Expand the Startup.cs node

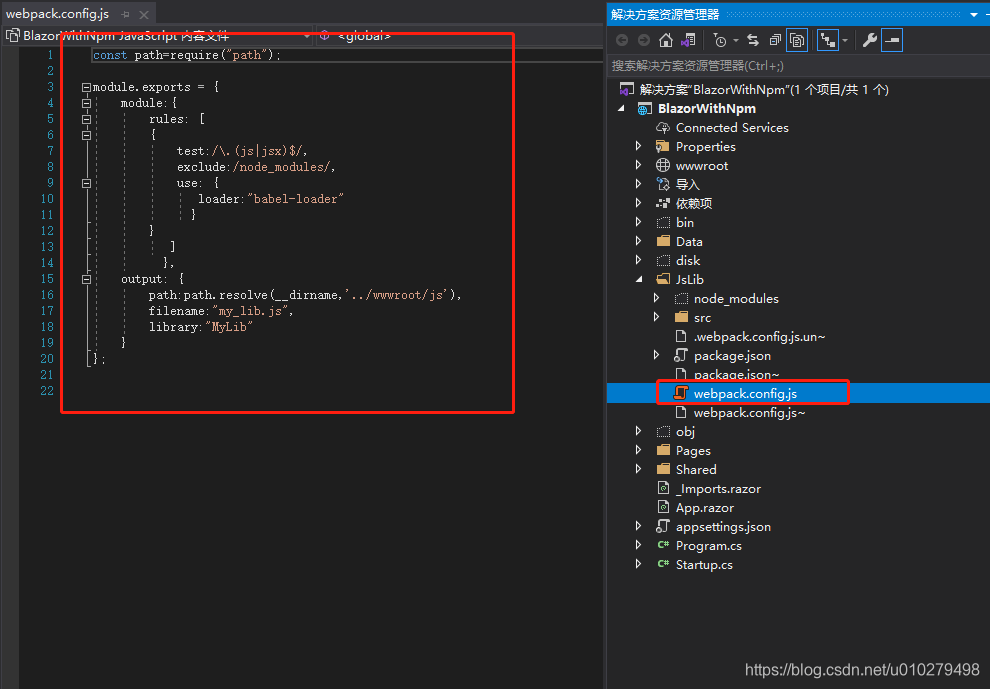tap(638, 564)
